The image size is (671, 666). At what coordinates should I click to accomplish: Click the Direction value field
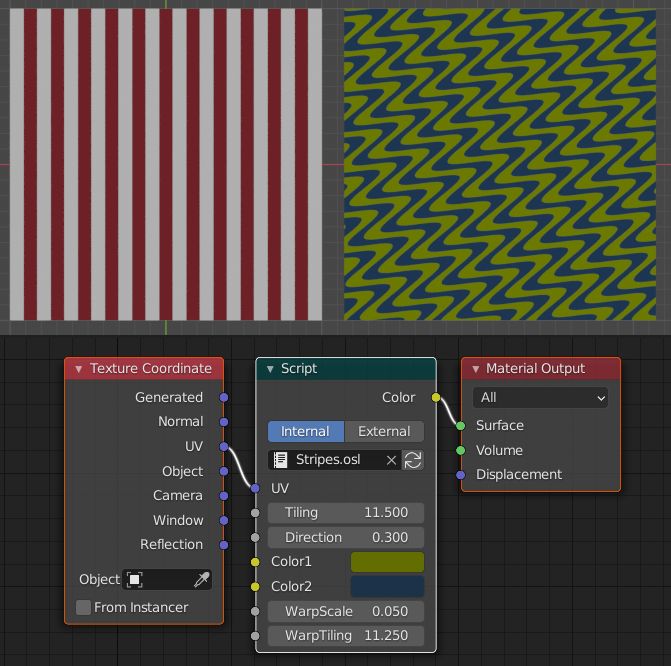pyautogui.click(x=346, y=538)
